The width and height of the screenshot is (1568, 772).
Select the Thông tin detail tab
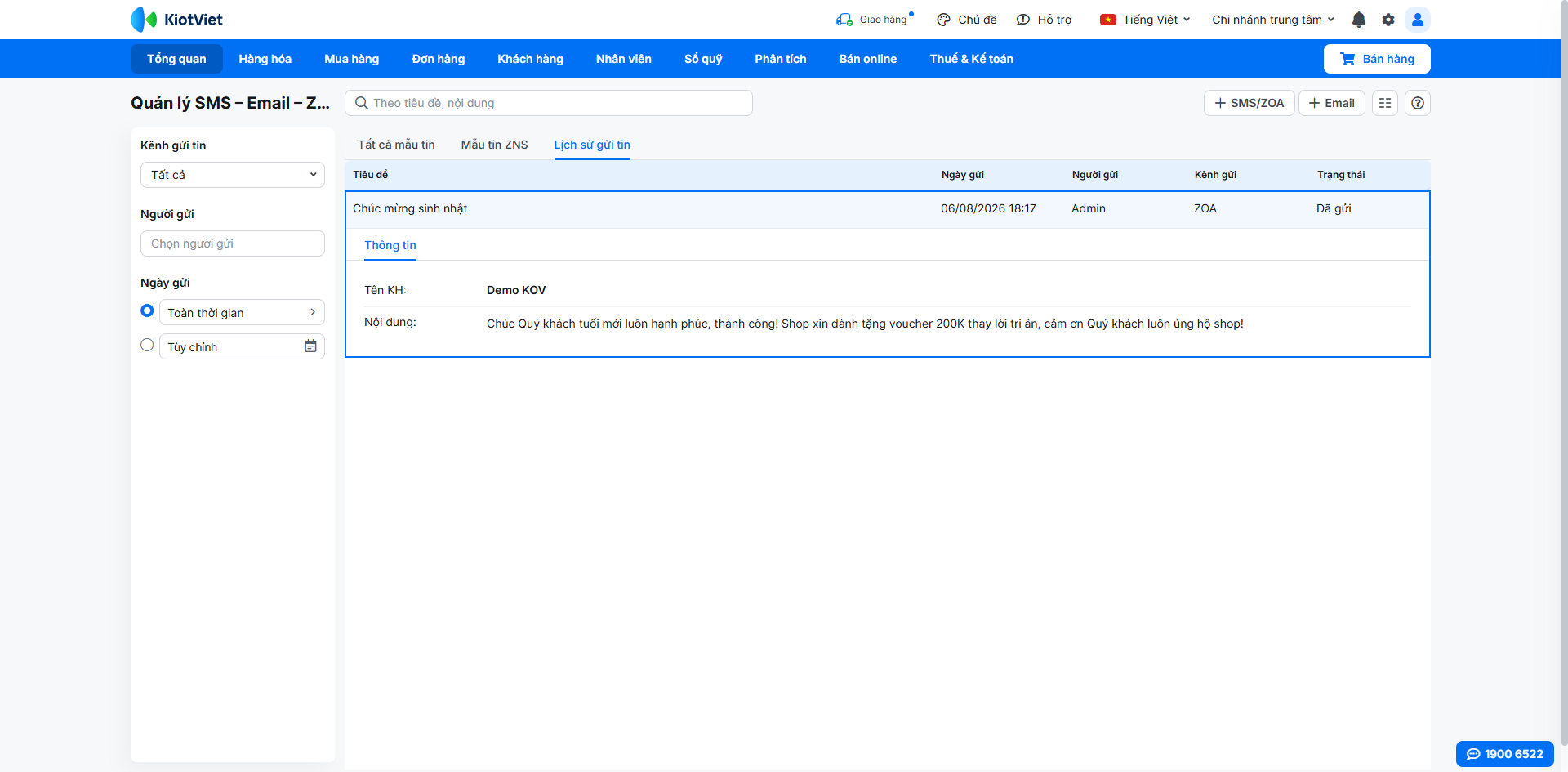point(390,245)
